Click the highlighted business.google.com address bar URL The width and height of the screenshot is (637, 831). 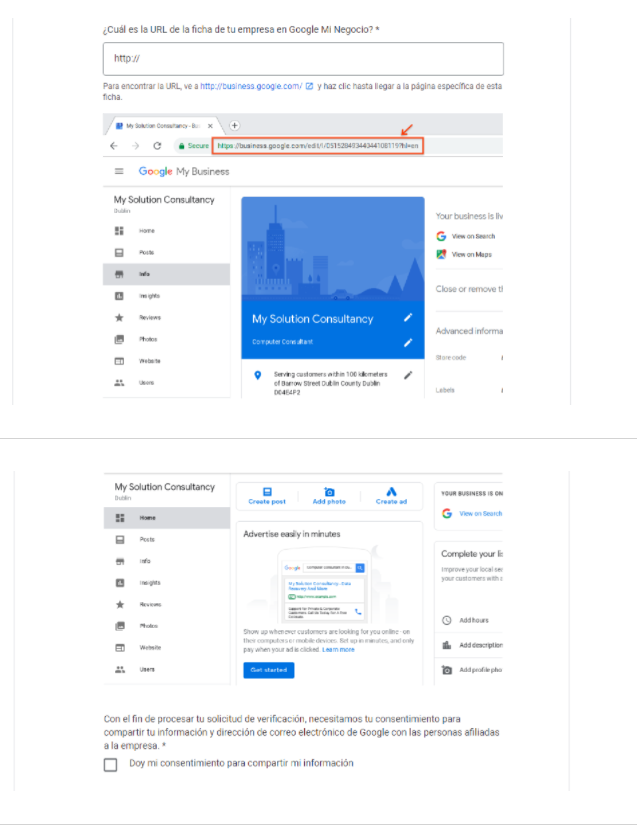(318, 146)
